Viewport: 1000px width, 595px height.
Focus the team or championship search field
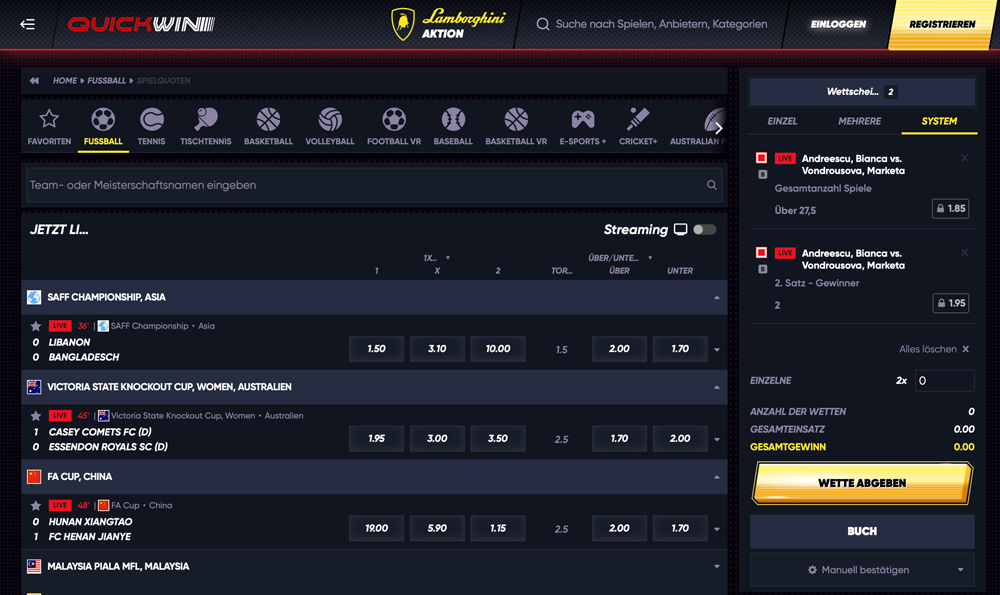coord(374,185)
